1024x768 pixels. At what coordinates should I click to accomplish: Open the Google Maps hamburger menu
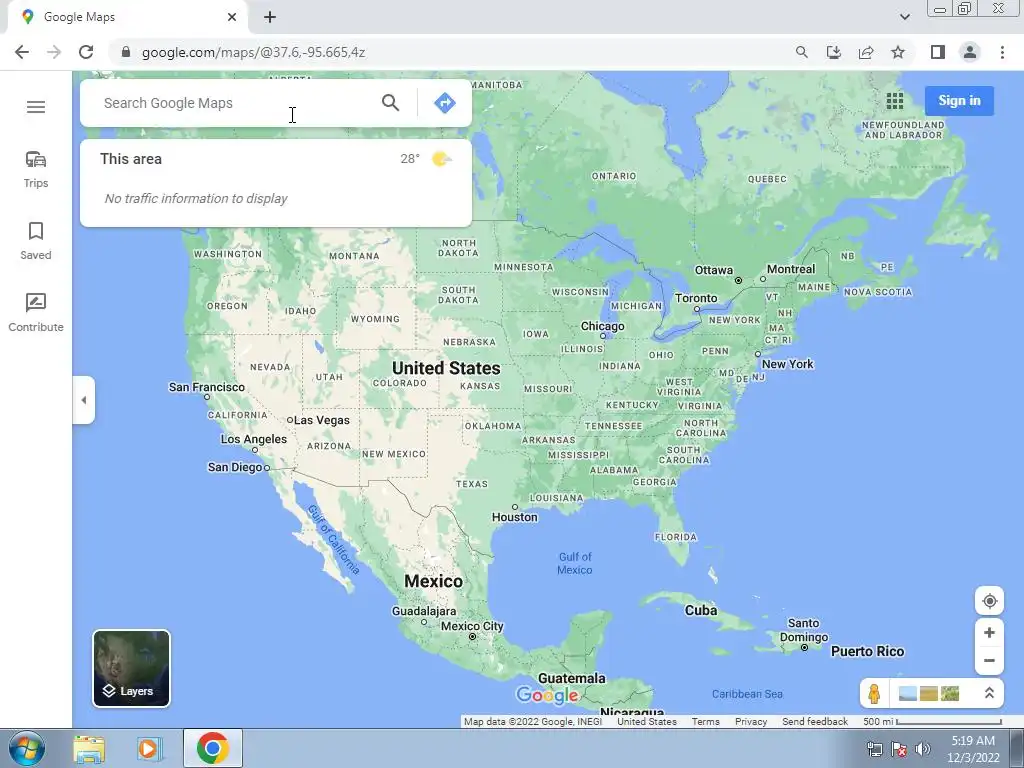click(36, 106)
